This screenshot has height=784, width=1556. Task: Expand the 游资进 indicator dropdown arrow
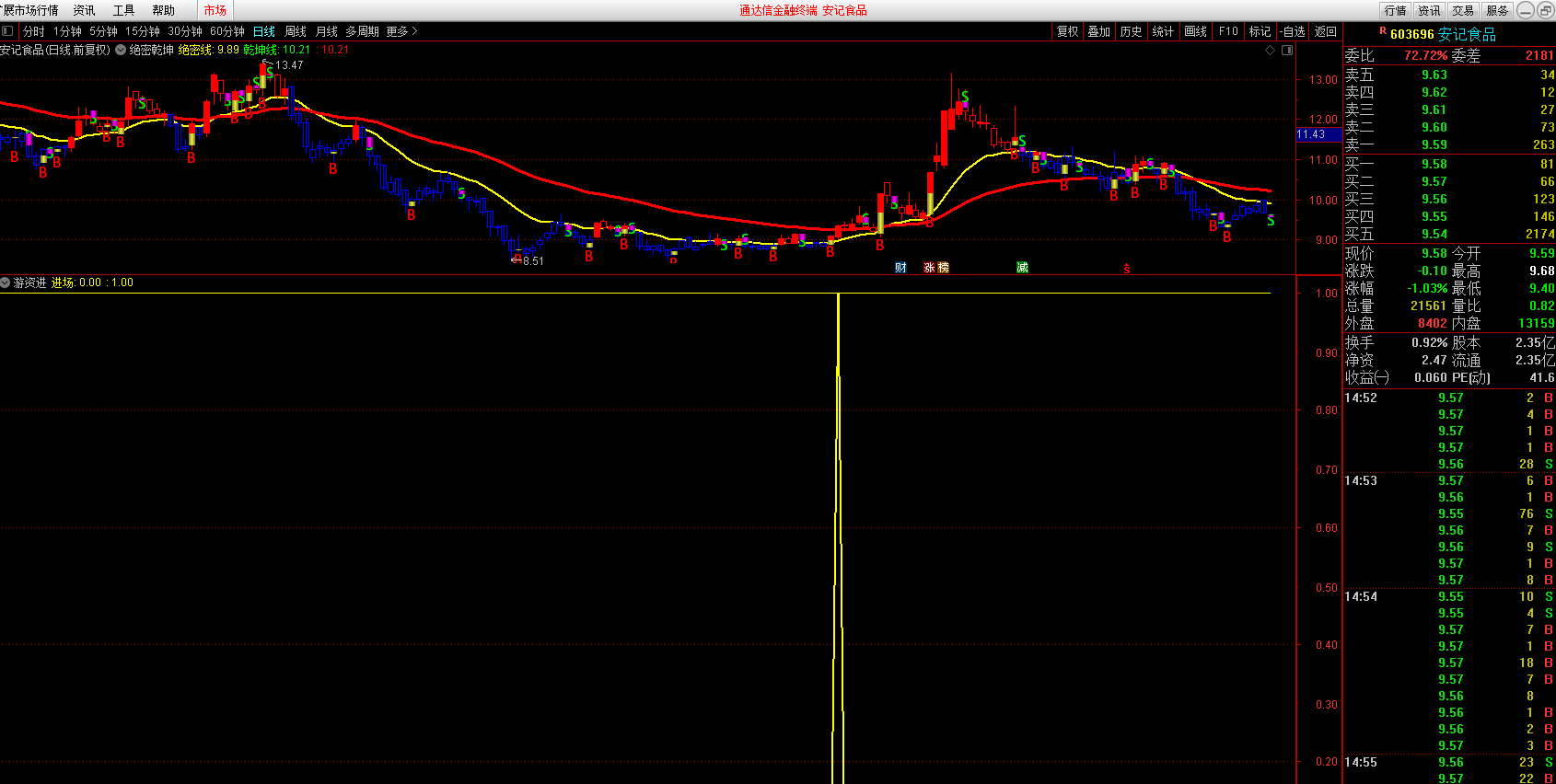6,282
